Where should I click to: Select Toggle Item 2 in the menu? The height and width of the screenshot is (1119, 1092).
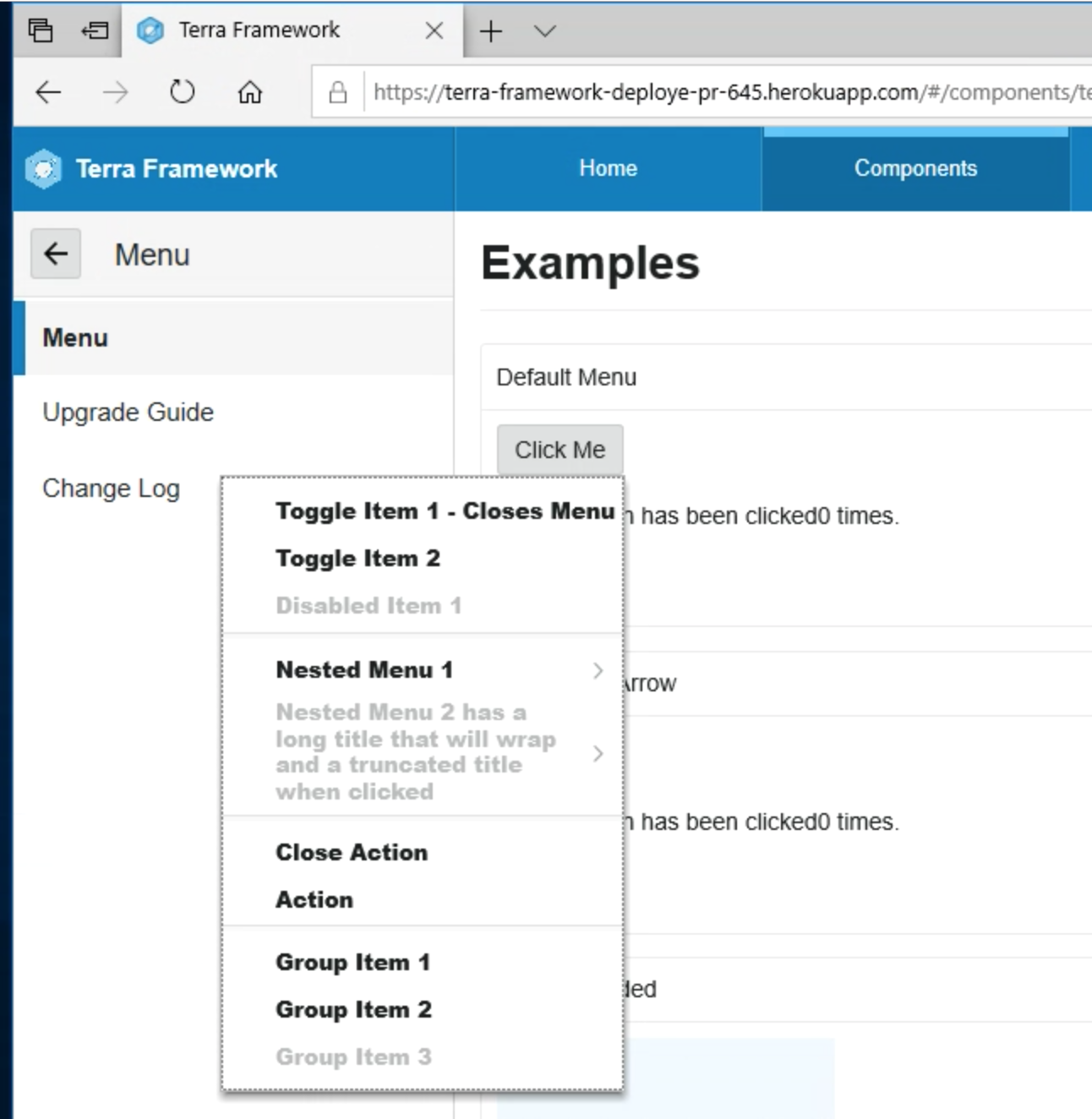coord(358,558)
